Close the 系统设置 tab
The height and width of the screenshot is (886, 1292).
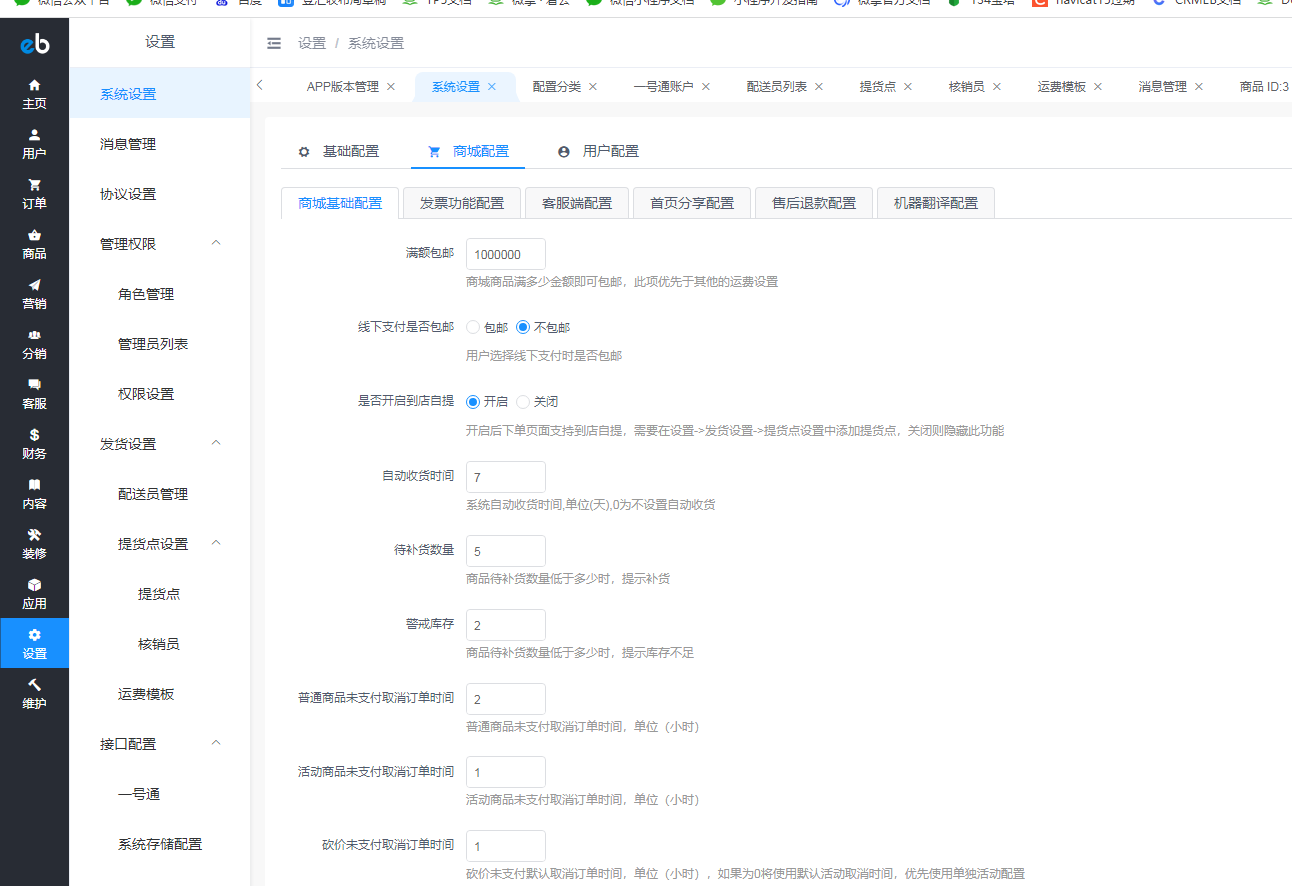(492, 87)
